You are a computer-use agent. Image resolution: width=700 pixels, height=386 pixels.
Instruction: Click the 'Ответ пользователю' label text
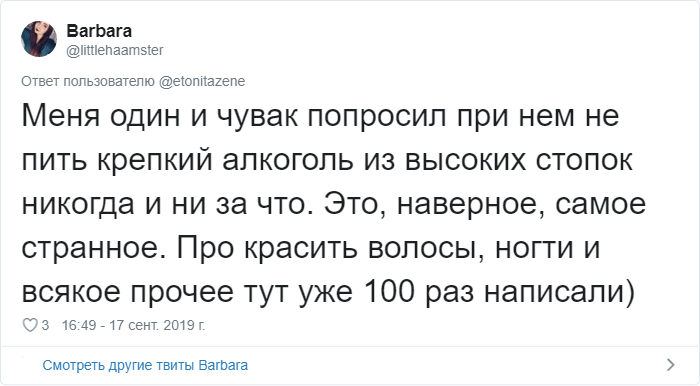click(88, 81)
